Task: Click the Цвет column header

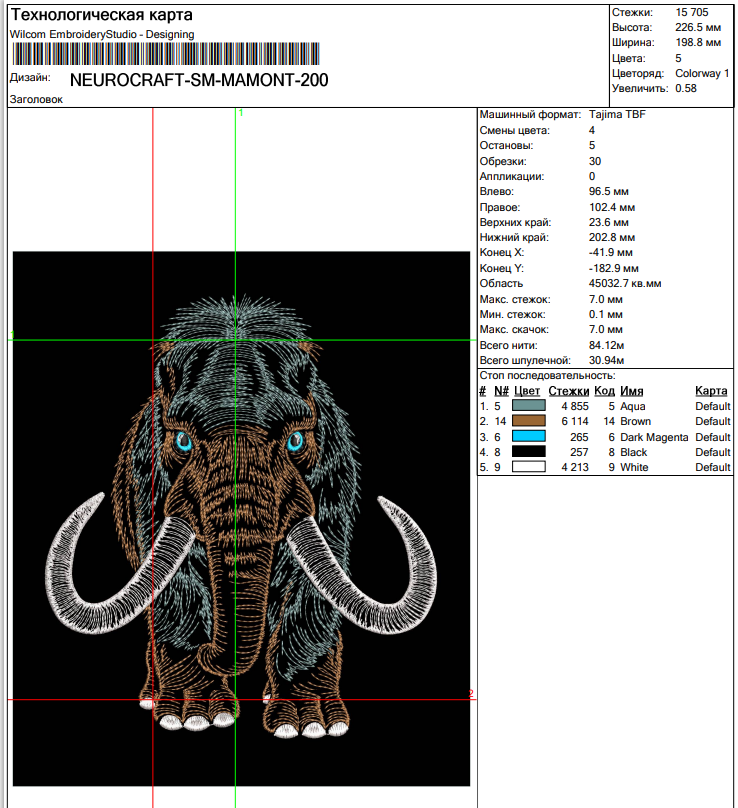Action: coord(527,391)
